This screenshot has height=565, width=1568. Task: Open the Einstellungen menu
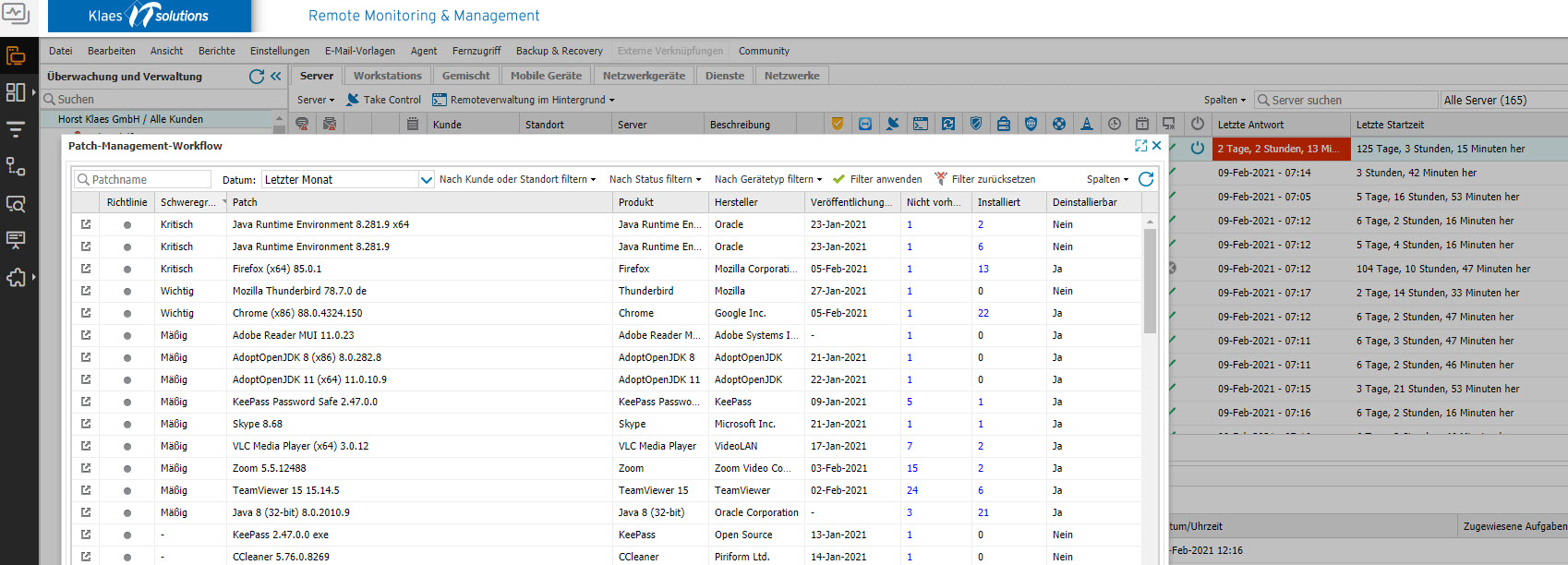point(280,51)
